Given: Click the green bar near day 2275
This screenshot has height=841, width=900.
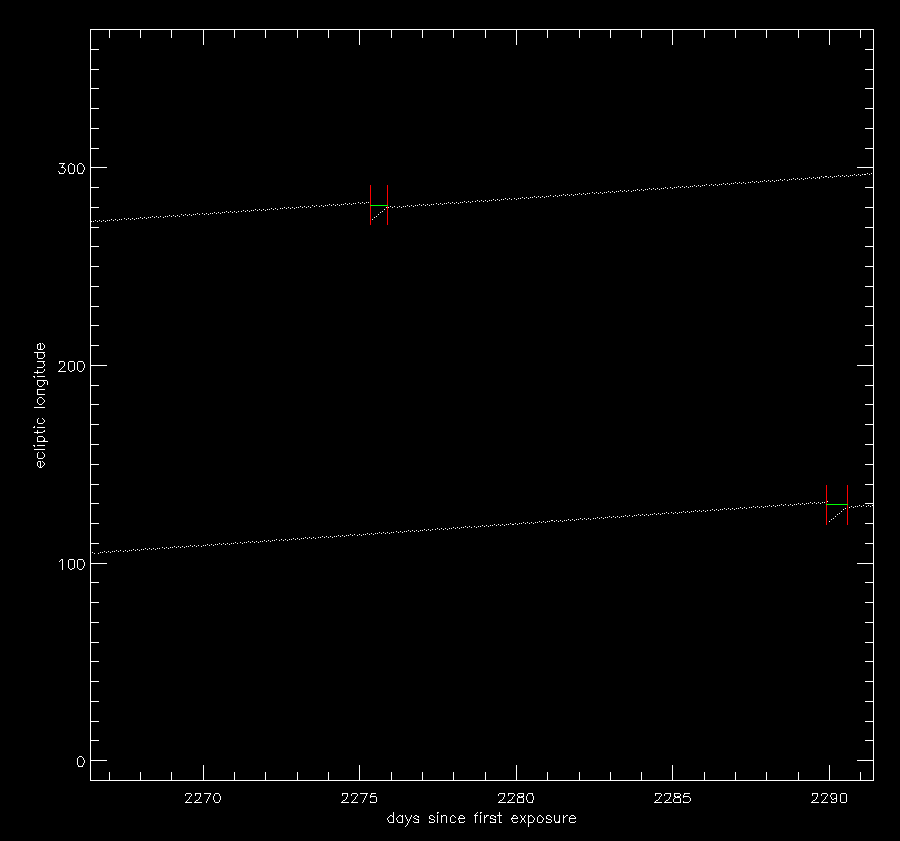Looking at the screenshot, I should pyautogui.click(x=379, y=205).
